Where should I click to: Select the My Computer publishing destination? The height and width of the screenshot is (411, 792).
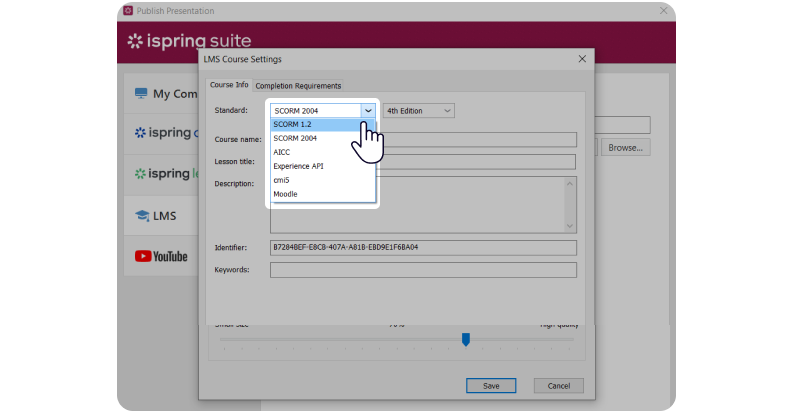point(162,93)
